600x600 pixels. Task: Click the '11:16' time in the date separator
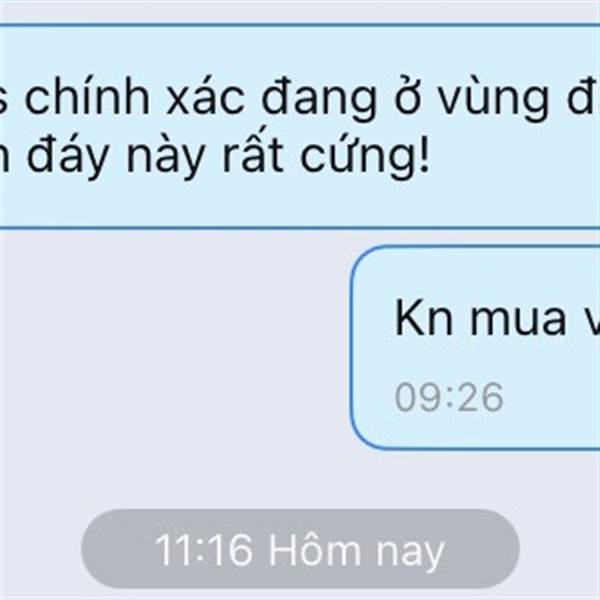click(204, 549)
